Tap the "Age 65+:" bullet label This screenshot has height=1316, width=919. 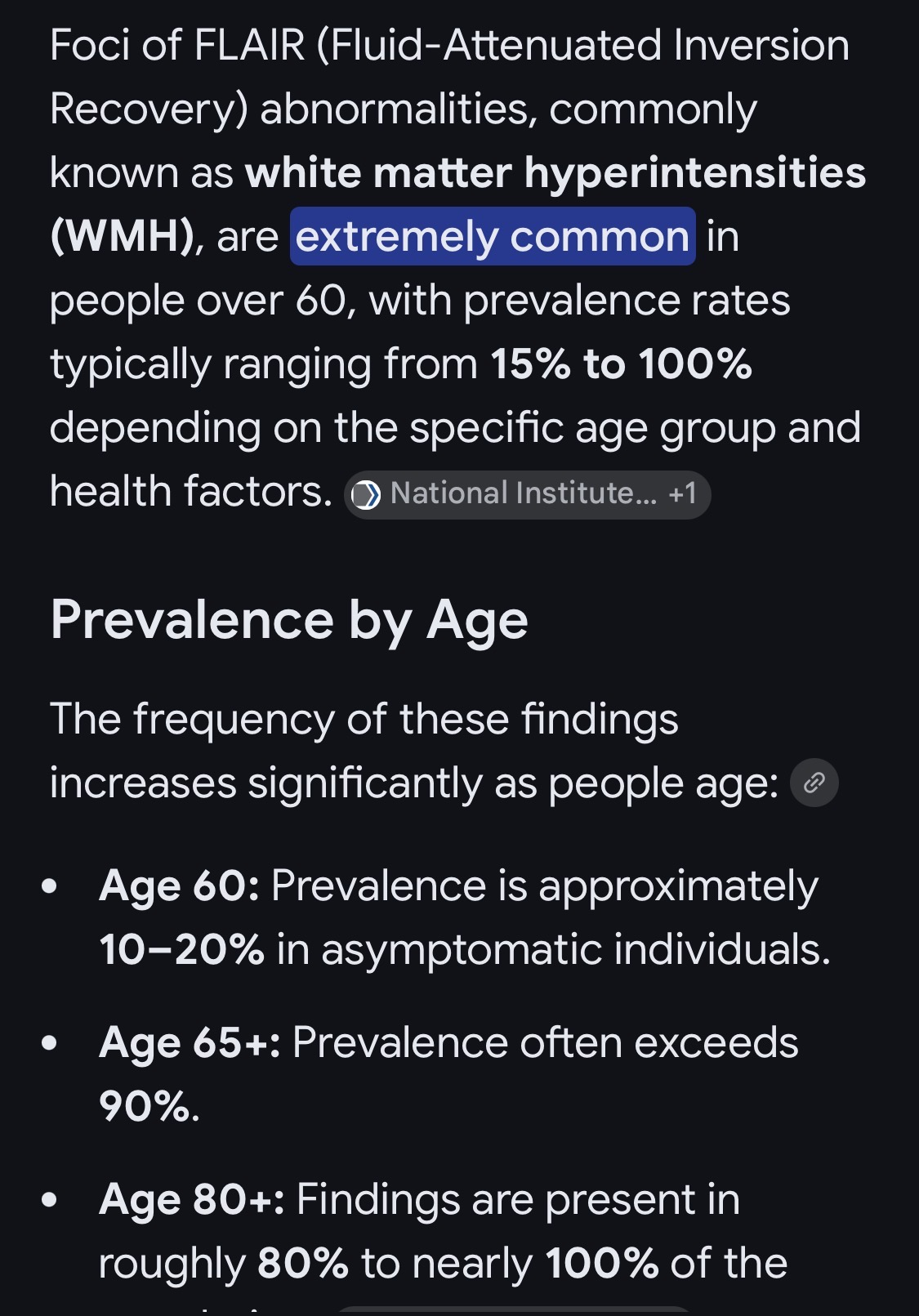(190, 1043)
